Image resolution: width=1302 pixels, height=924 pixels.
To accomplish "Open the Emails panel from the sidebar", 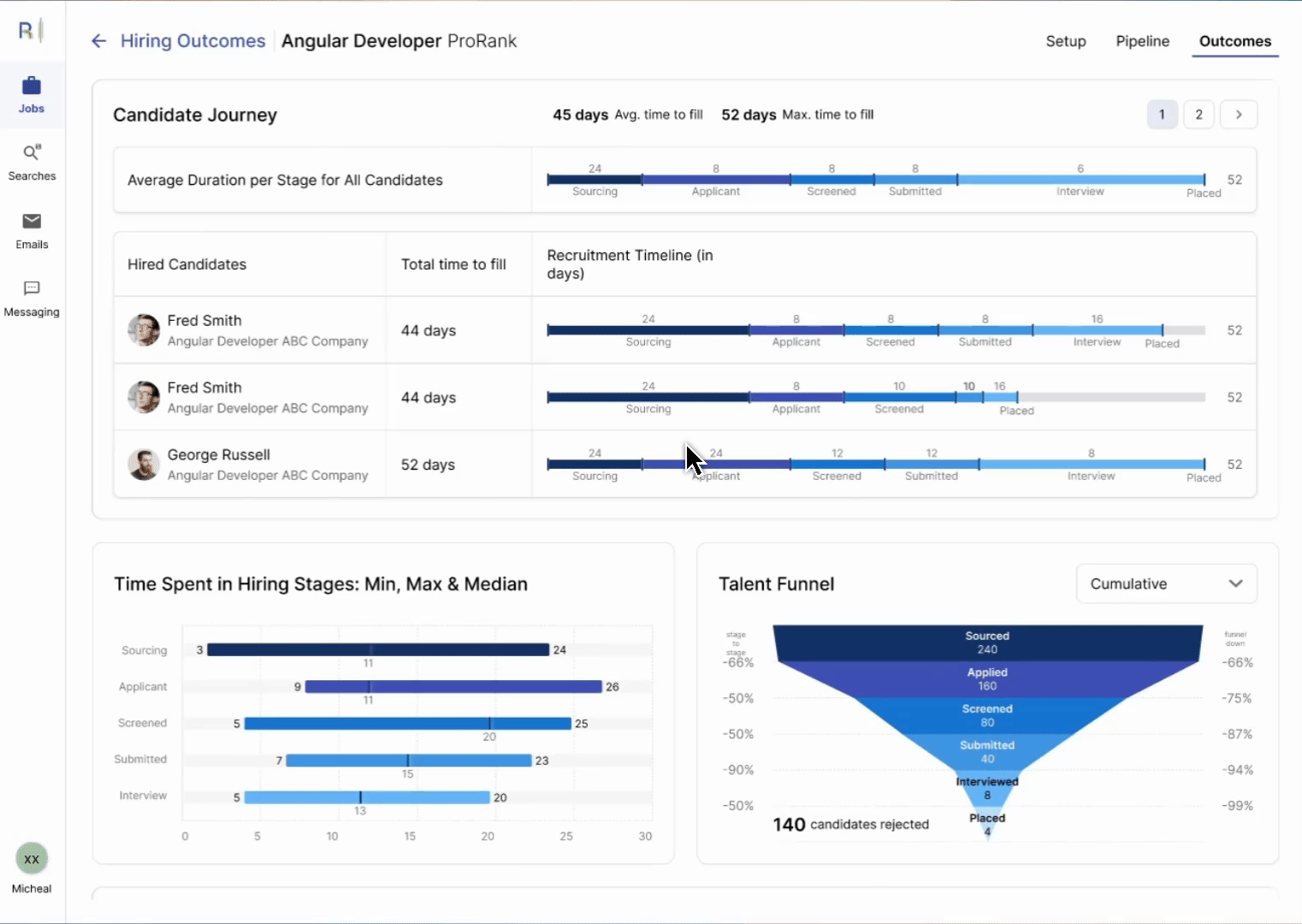I will tap(32, 231).
